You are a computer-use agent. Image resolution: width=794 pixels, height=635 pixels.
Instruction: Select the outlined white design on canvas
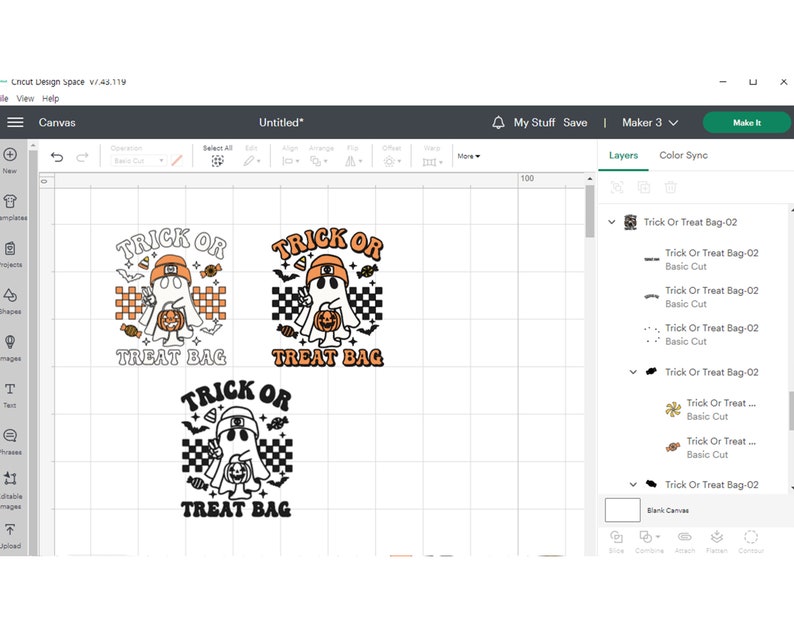(171, 297)
